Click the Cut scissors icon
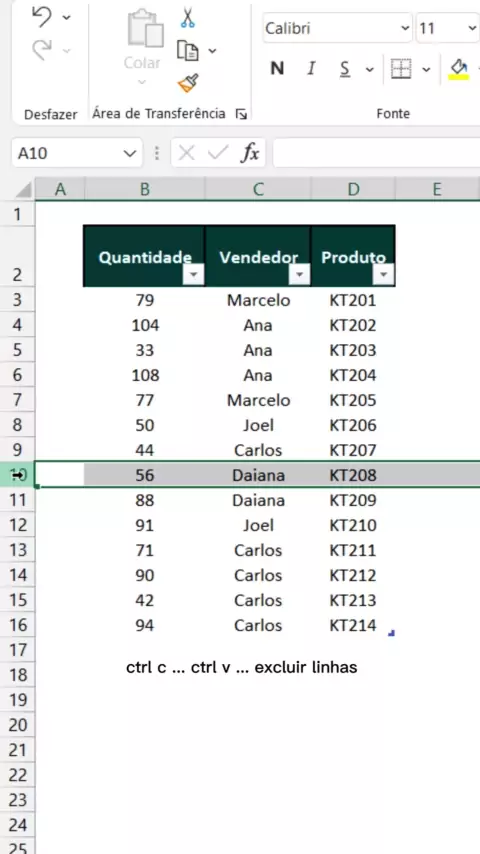480x854 pixels. 187,18
